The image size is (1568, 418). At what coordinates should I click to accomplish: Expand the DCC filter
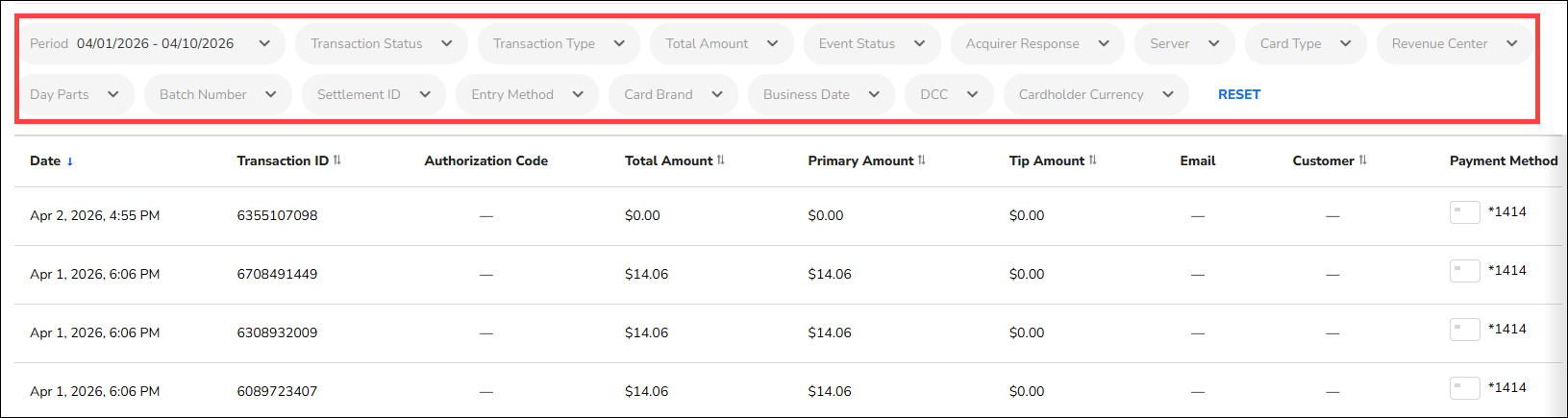coord(949,95)
